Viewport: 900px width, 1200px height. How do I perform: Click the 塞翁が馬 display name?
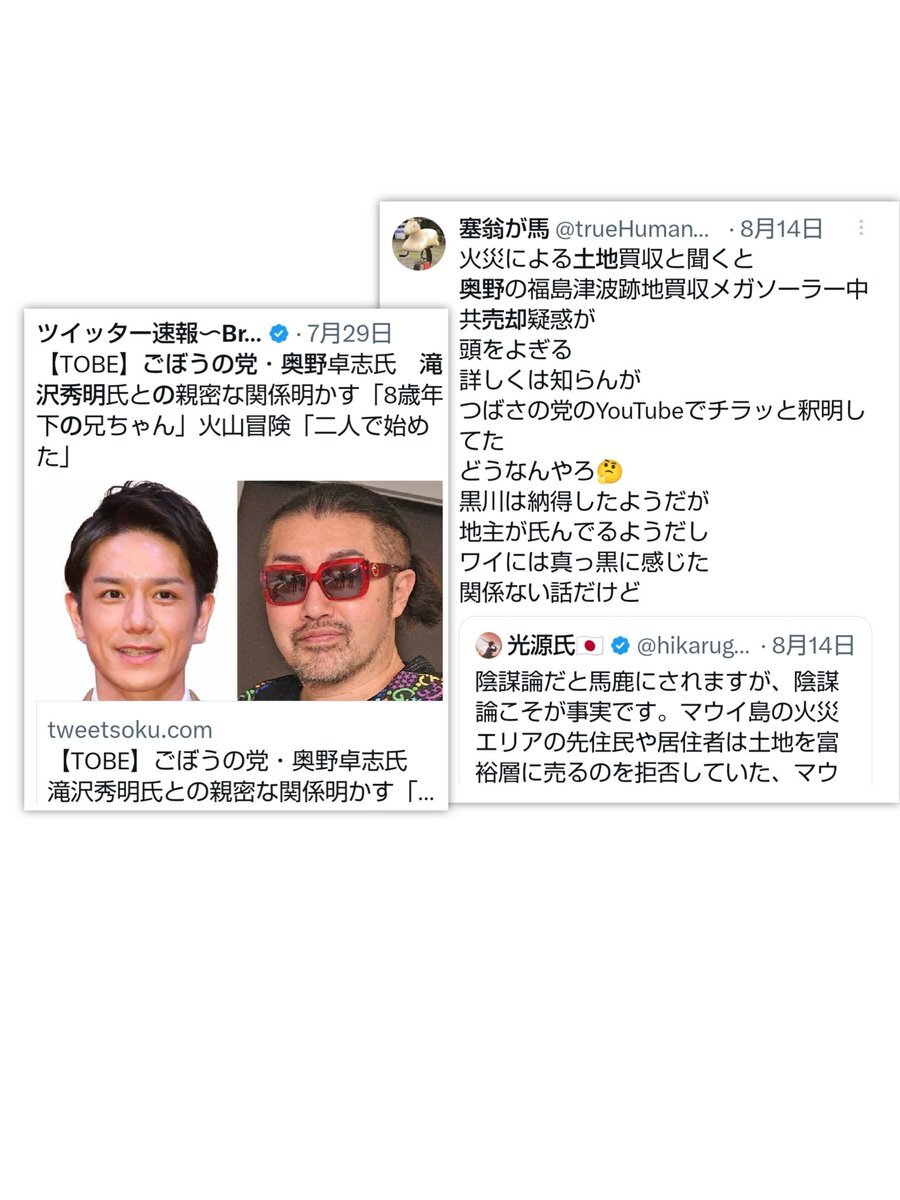tap(504, 229)
